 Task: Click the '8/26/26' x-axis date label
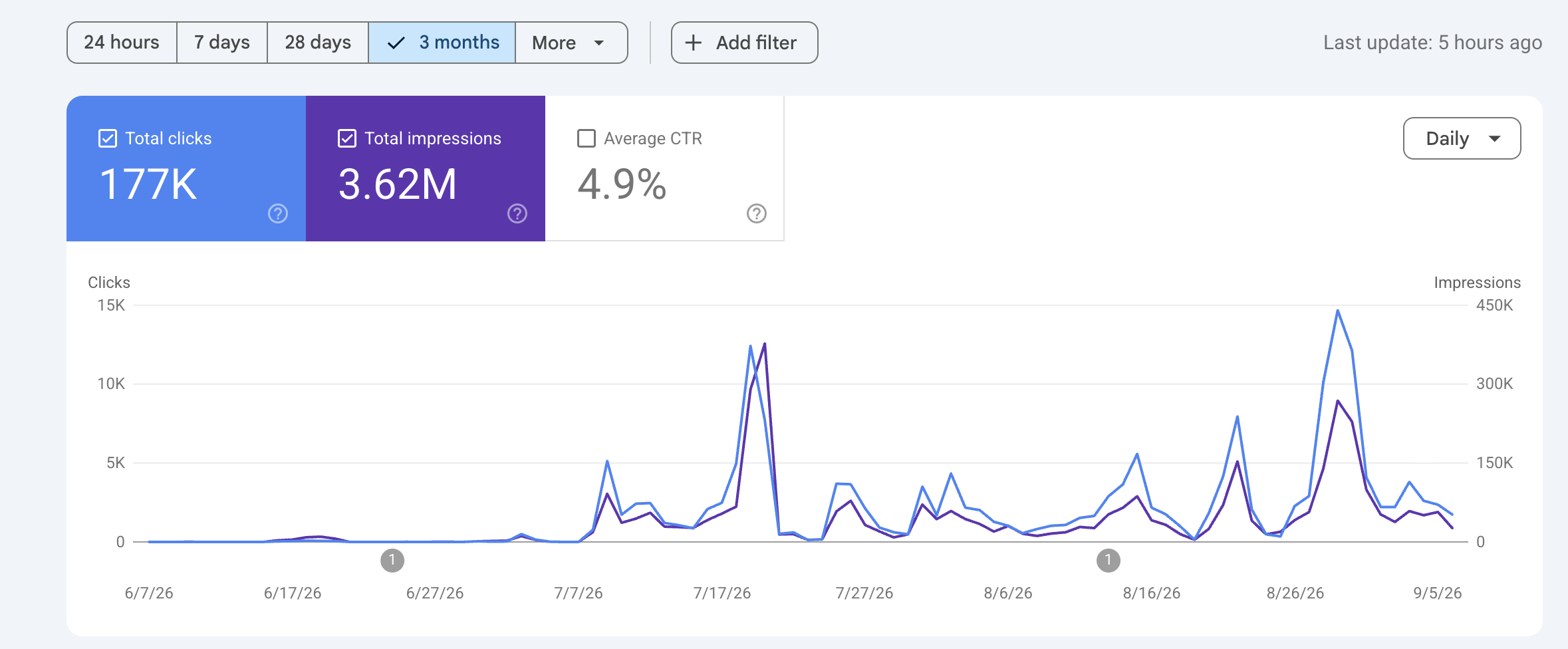click(x=1295, y=593)
